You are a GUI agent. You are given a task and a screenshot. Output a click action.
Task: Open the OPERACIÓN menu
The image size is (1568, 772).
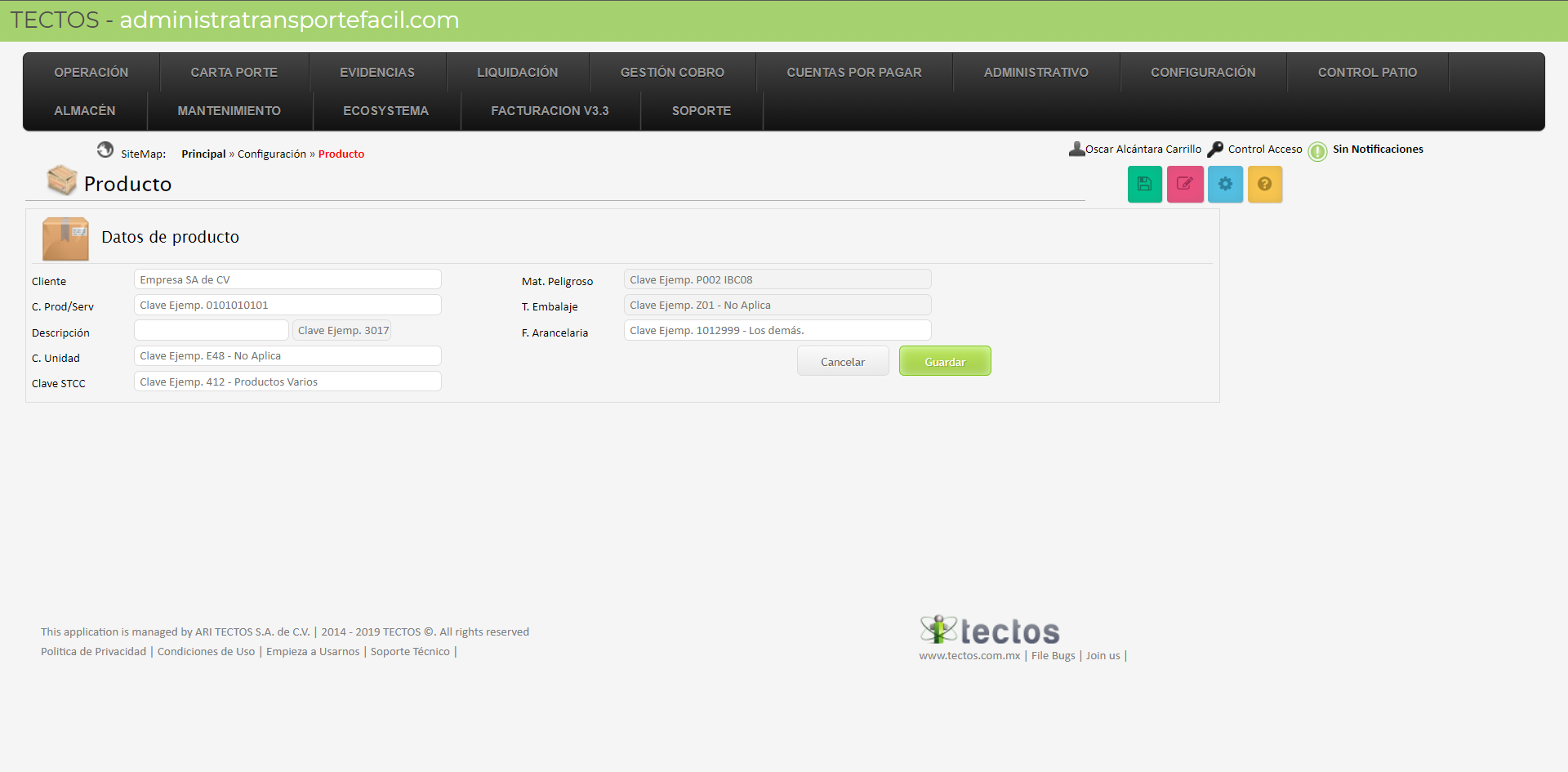[x=91, y=73]
